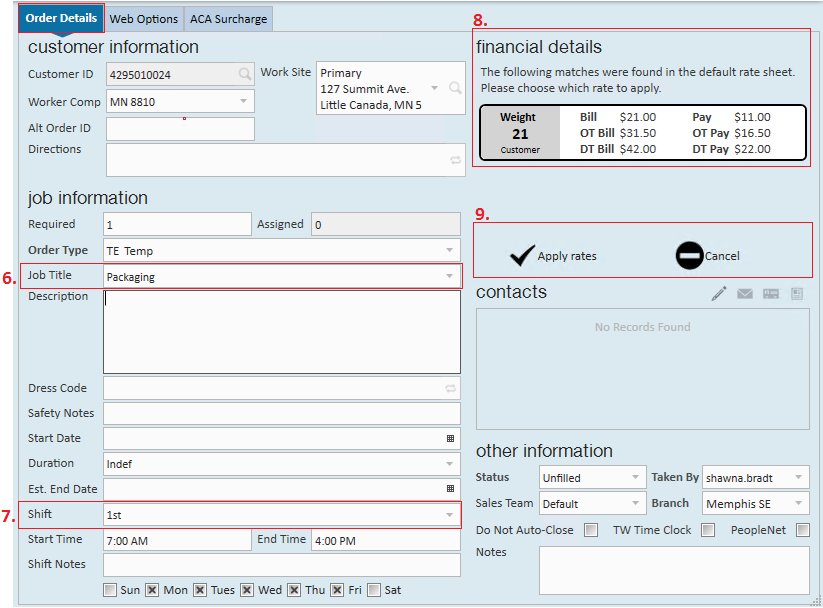
Task: Enable the Do Not Auto-Close checkbox
Action: (591, 530)
